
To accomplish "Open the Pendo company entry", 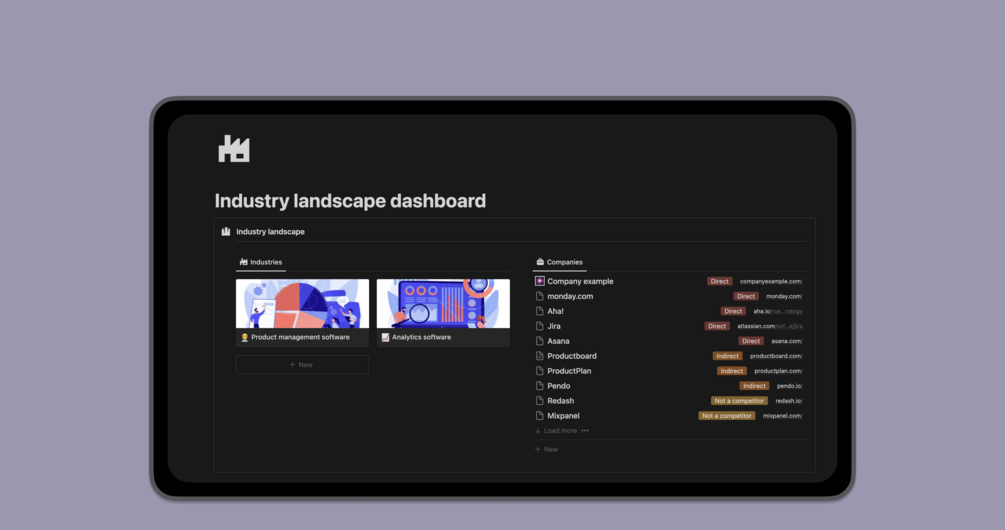I will pos(558,386).
